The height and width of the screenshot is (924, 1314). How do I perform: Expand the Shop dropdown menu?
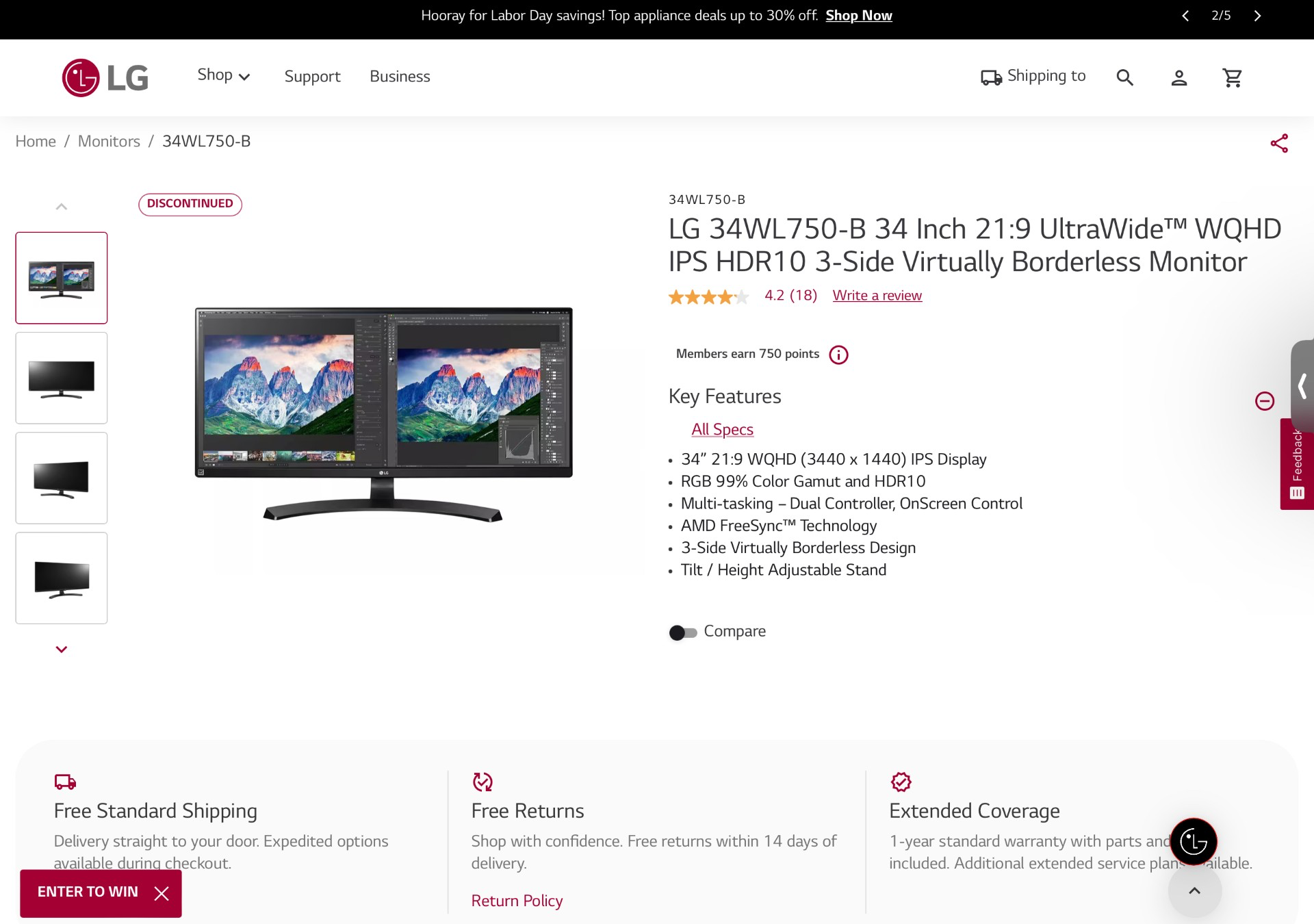tap(224, 76)
